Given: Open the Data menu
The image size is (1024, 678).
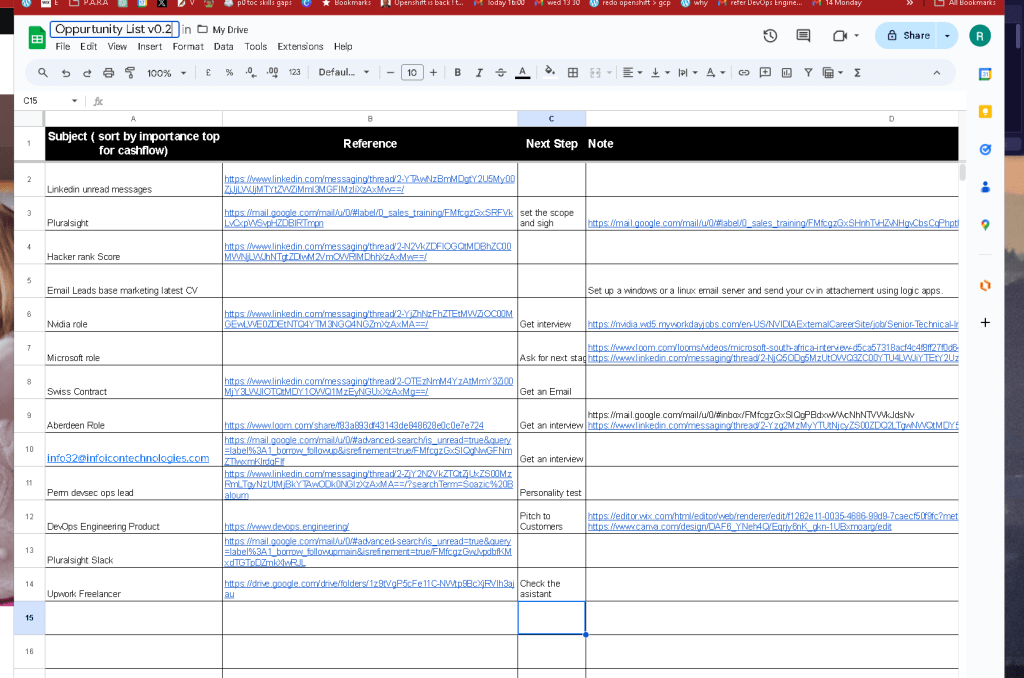Looking at the screenshot, I should (223, 47).
